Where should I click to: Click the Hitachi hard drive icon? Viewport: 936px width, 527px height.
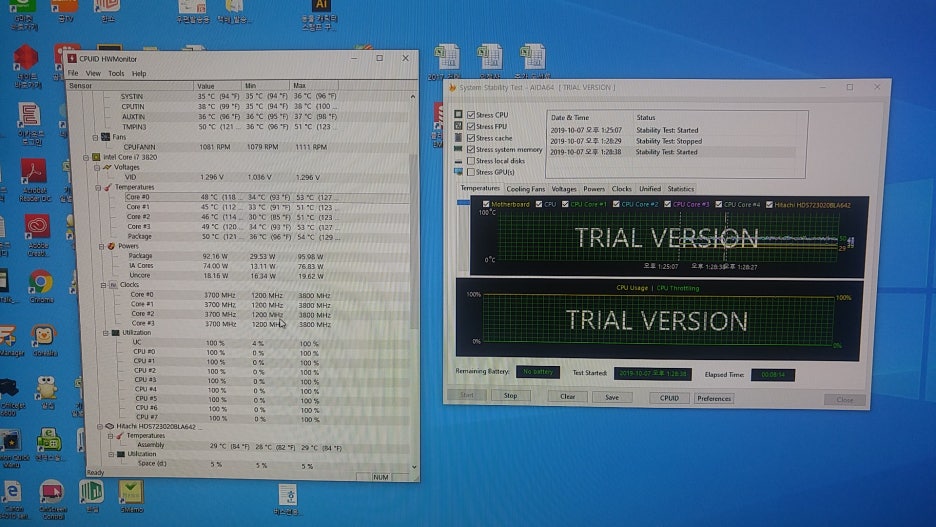109,426
